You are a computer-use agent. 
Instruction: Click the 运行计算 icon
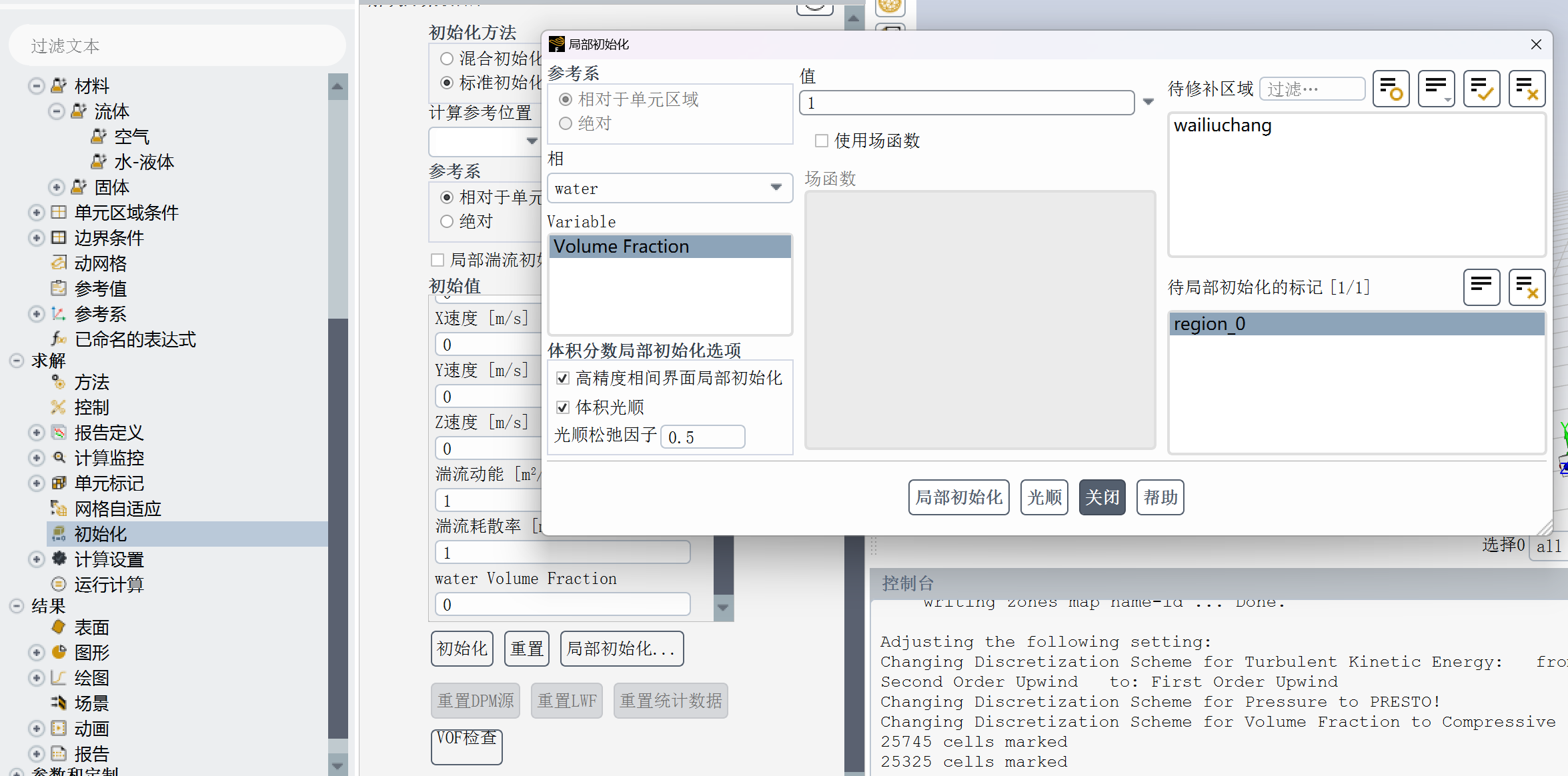point(59,585)
